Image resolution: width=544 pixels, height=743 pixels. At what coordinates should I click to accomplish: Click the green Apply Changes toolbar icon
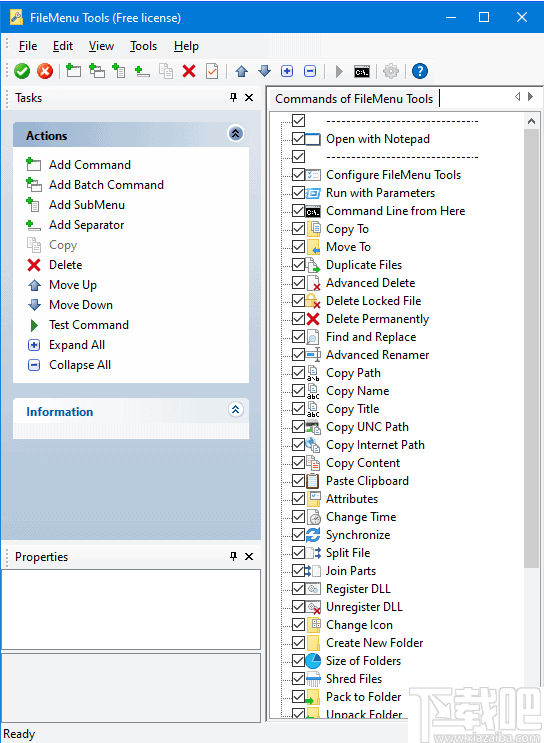[22, 71]
